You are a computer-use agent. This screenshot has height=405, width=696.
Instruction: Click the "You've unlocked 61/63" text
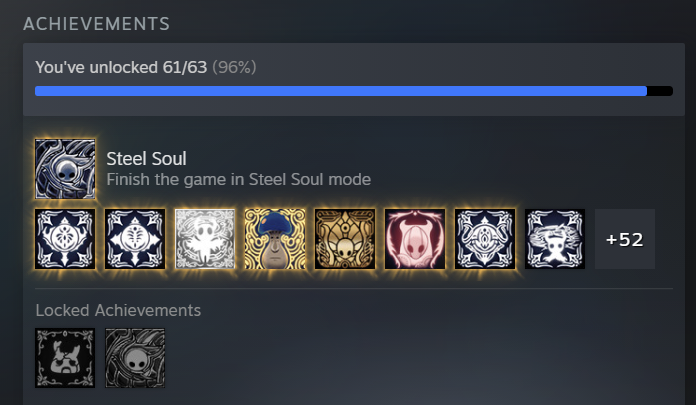121,67
